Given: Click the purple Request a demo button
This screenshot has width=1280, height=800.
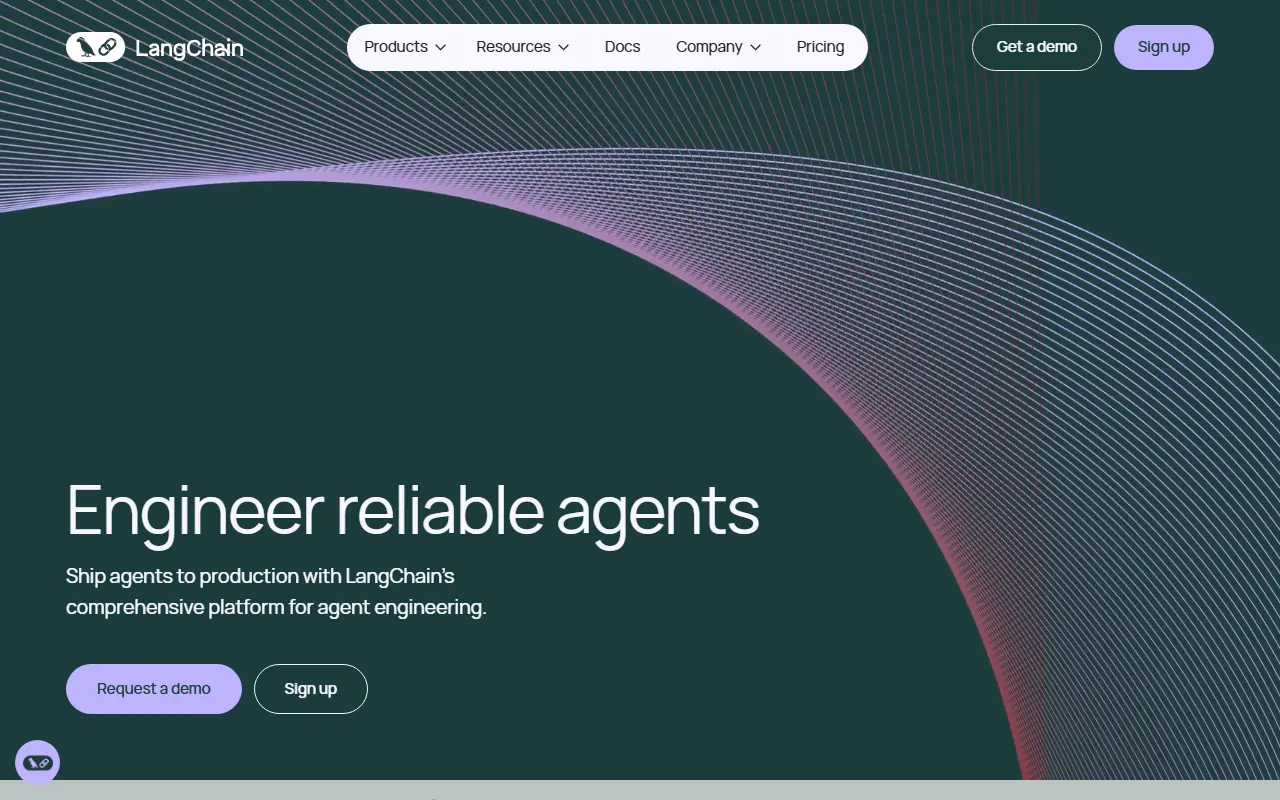Looking at the screenshot, I should 154,689.
